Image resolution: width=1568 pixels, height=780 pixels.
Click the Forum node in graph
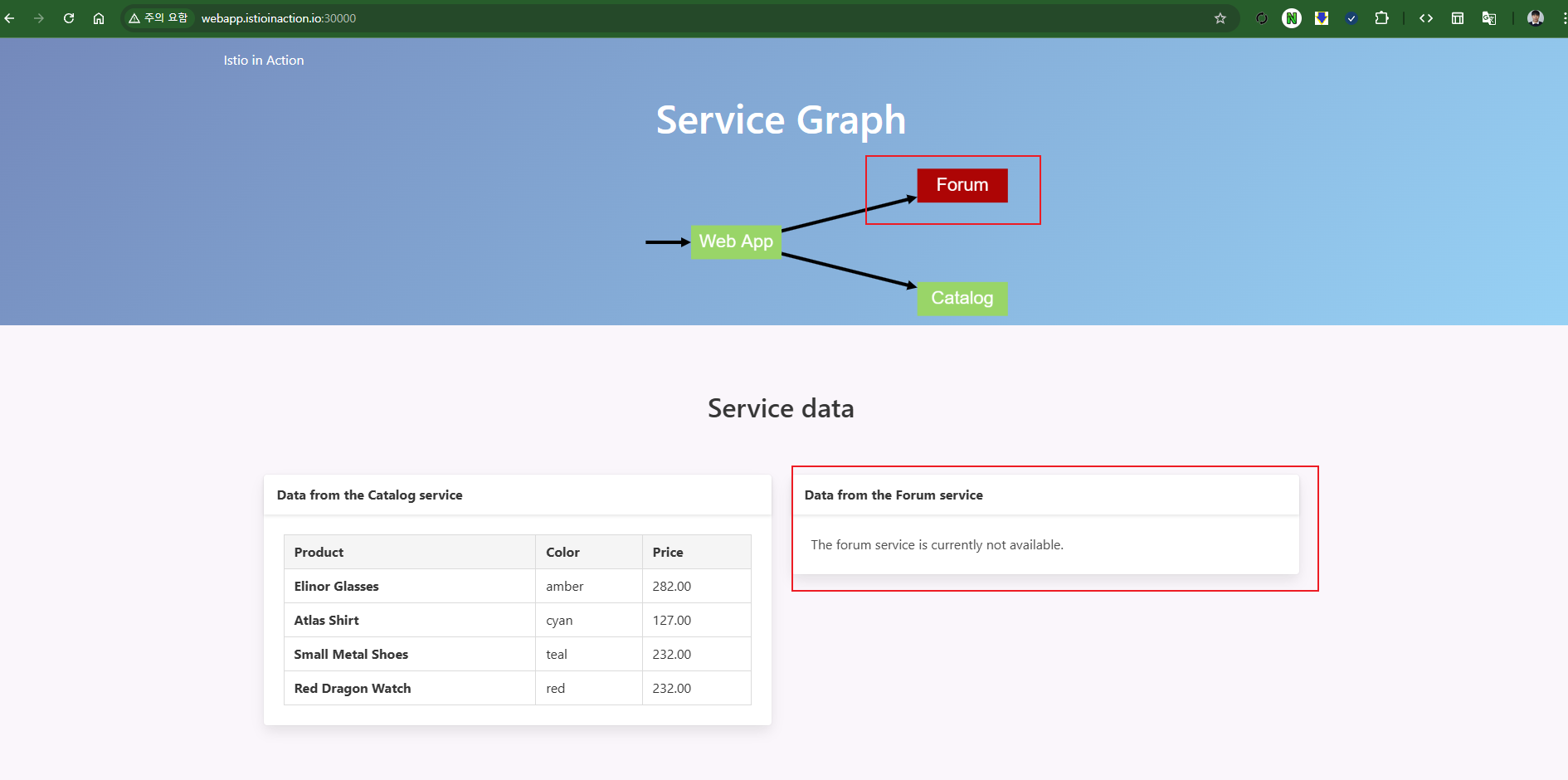(x=962, y=185)
